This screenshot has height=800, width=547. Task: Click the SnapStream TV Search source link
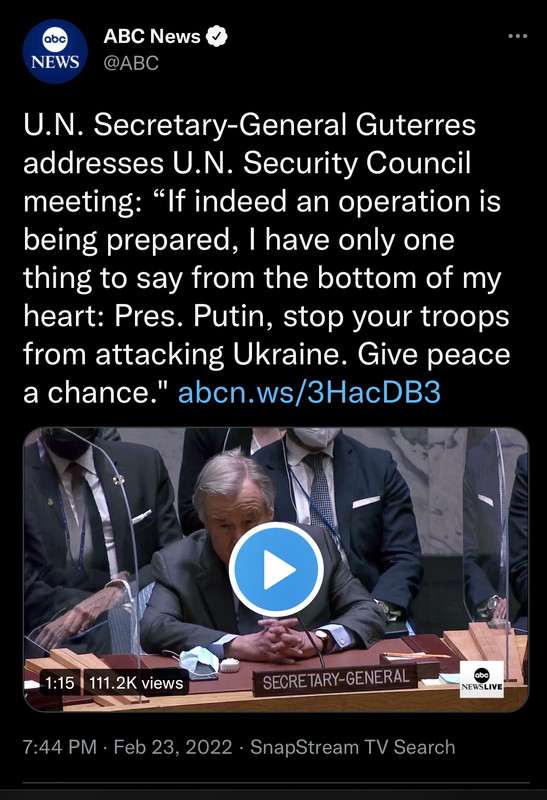(353, 747)
